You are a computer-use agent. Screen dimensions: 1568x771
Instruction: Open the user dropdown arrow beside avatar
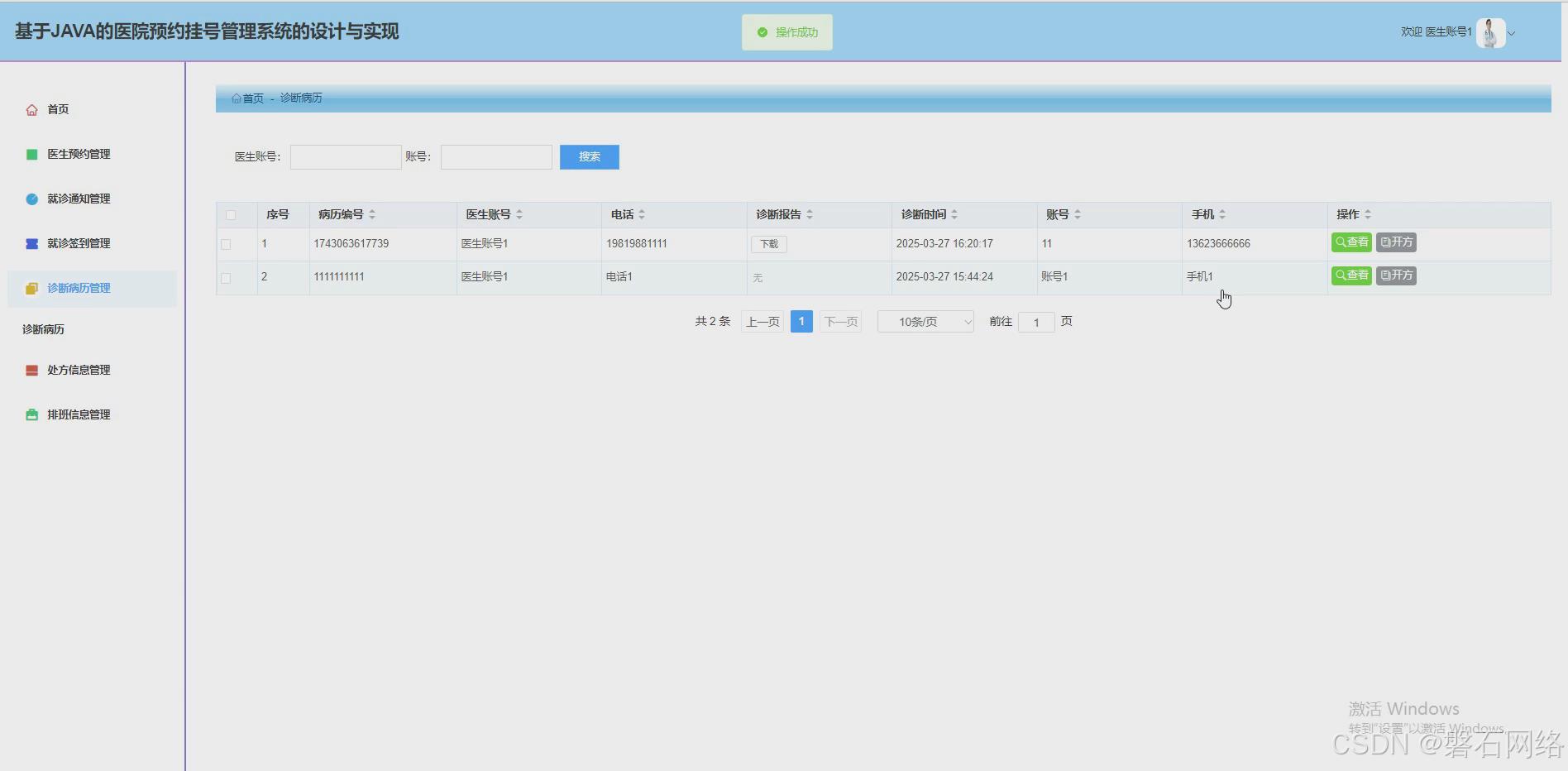1512,34
